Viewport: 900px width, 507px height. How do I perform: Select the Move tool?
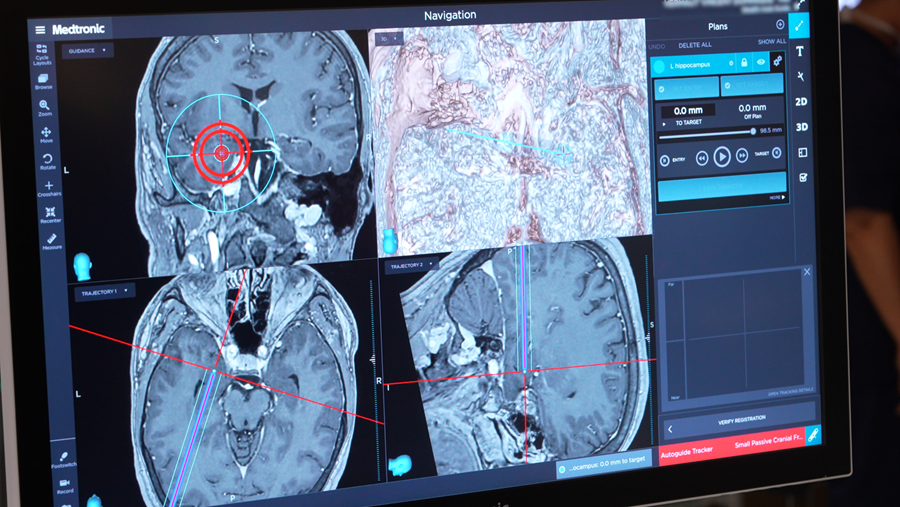click(x=46, y=135)
